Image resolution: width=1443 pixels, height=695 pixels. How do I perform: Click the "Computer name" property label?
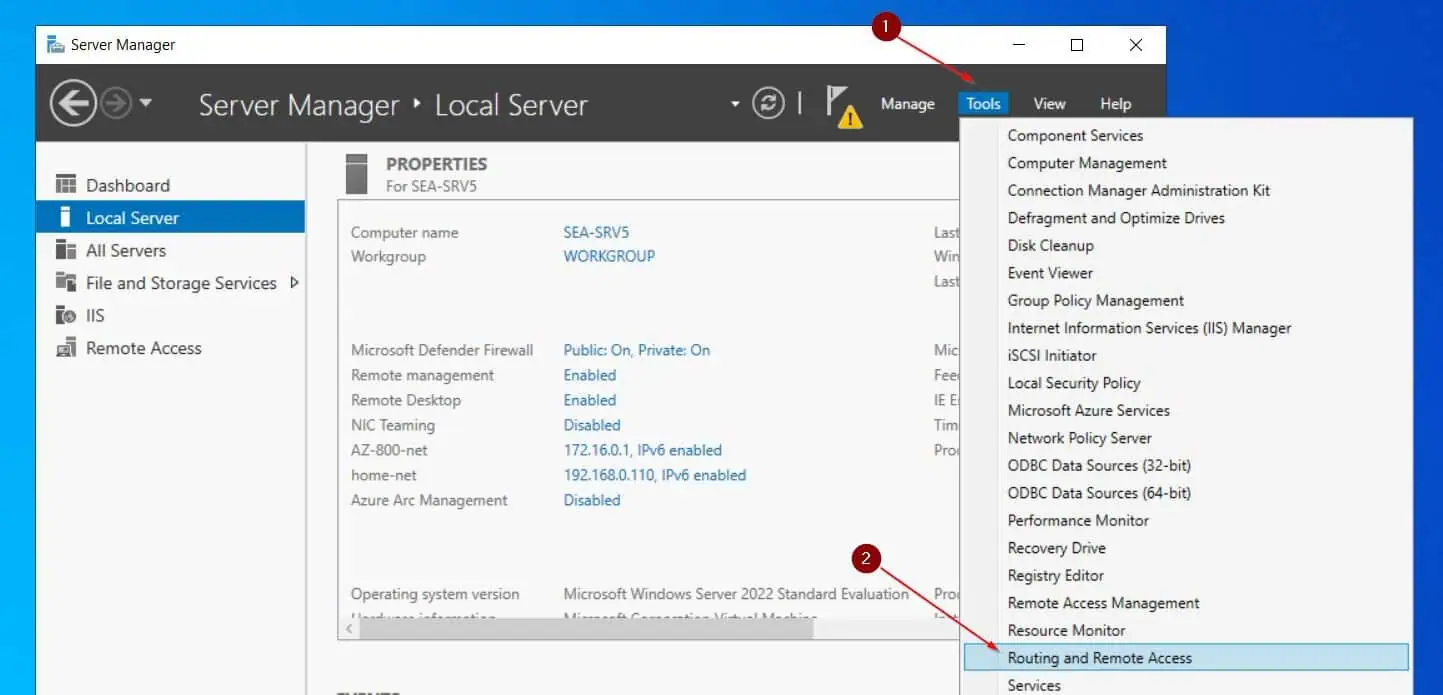(x=405, y=232)
